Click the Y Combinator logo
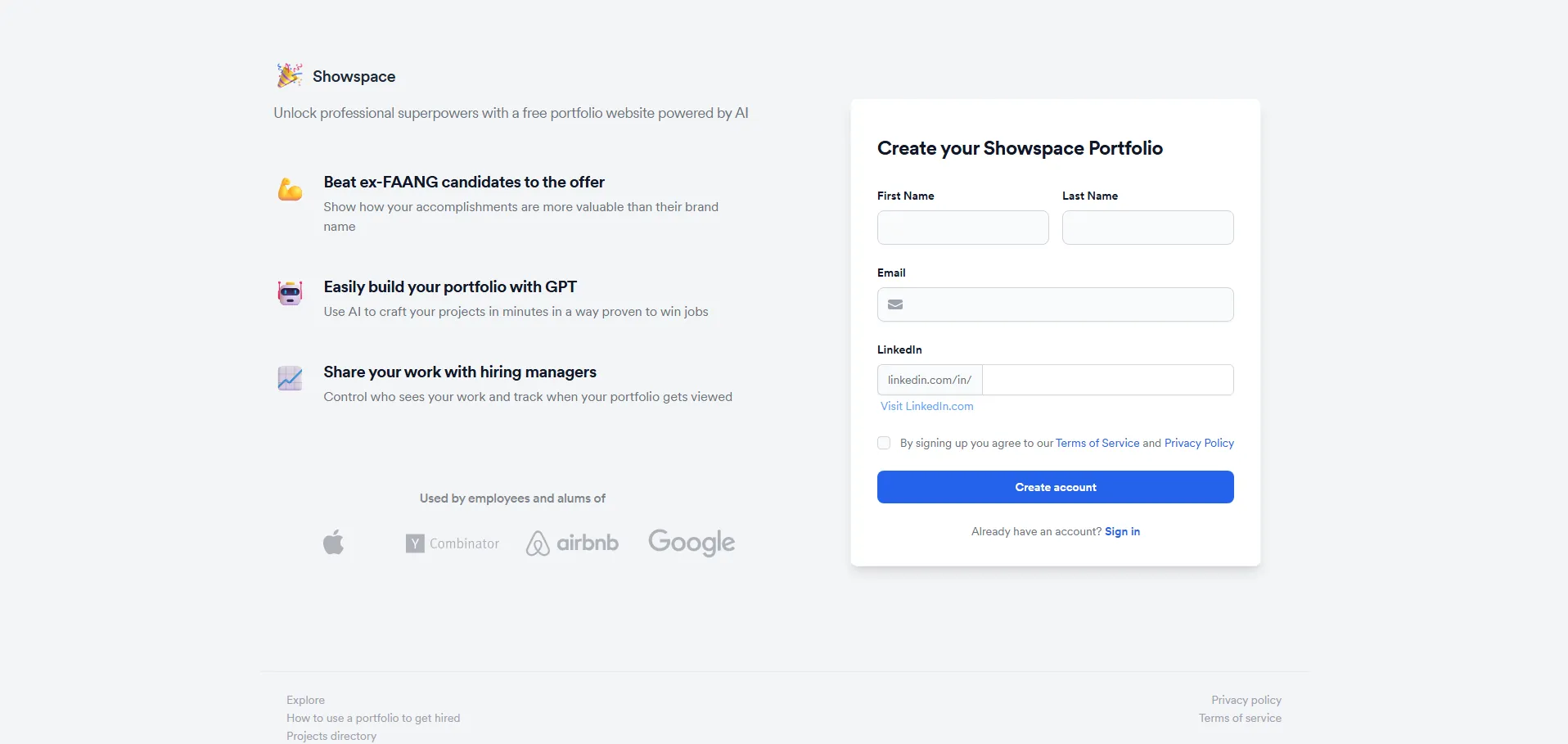 click(x=453, y=543)
